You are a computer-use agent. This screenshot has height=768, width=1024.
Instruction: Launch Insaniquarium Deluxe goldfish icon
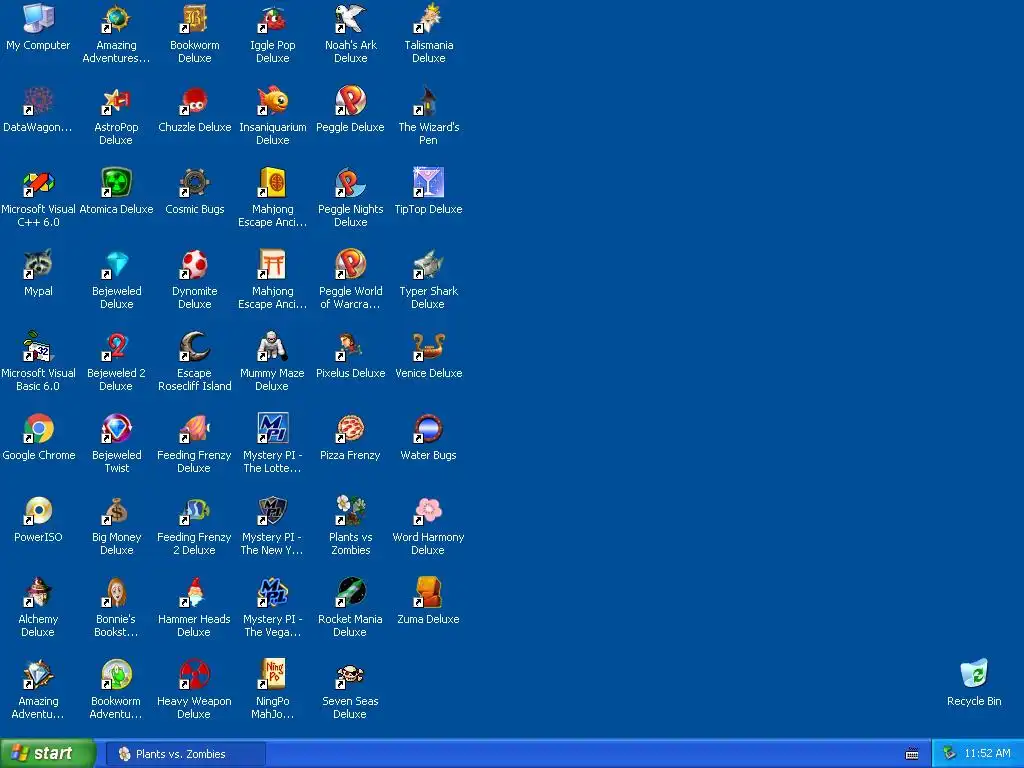[272, 101]
